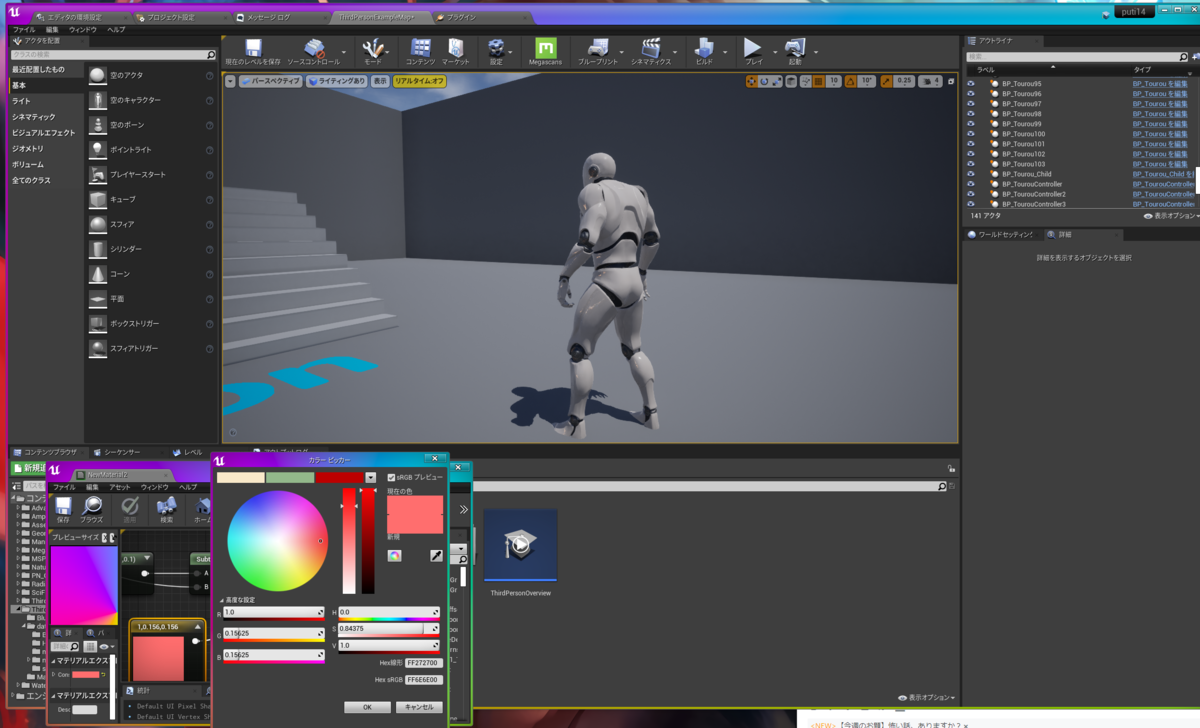
Task: Open Perspective (パースペクティブ) view mode dropdown
Action: click(x=270, y=81)
